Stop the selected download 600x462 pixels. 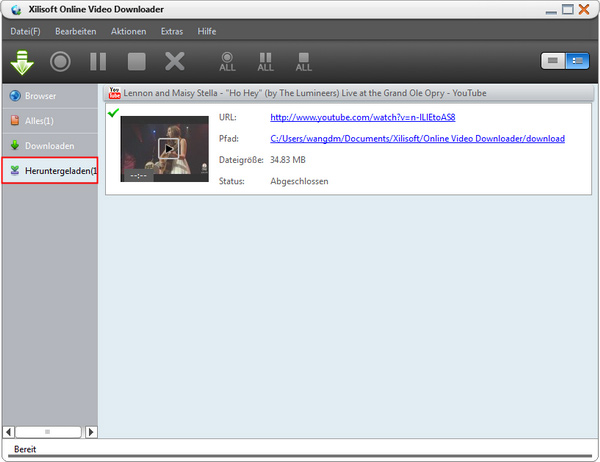tap(137, 62)
